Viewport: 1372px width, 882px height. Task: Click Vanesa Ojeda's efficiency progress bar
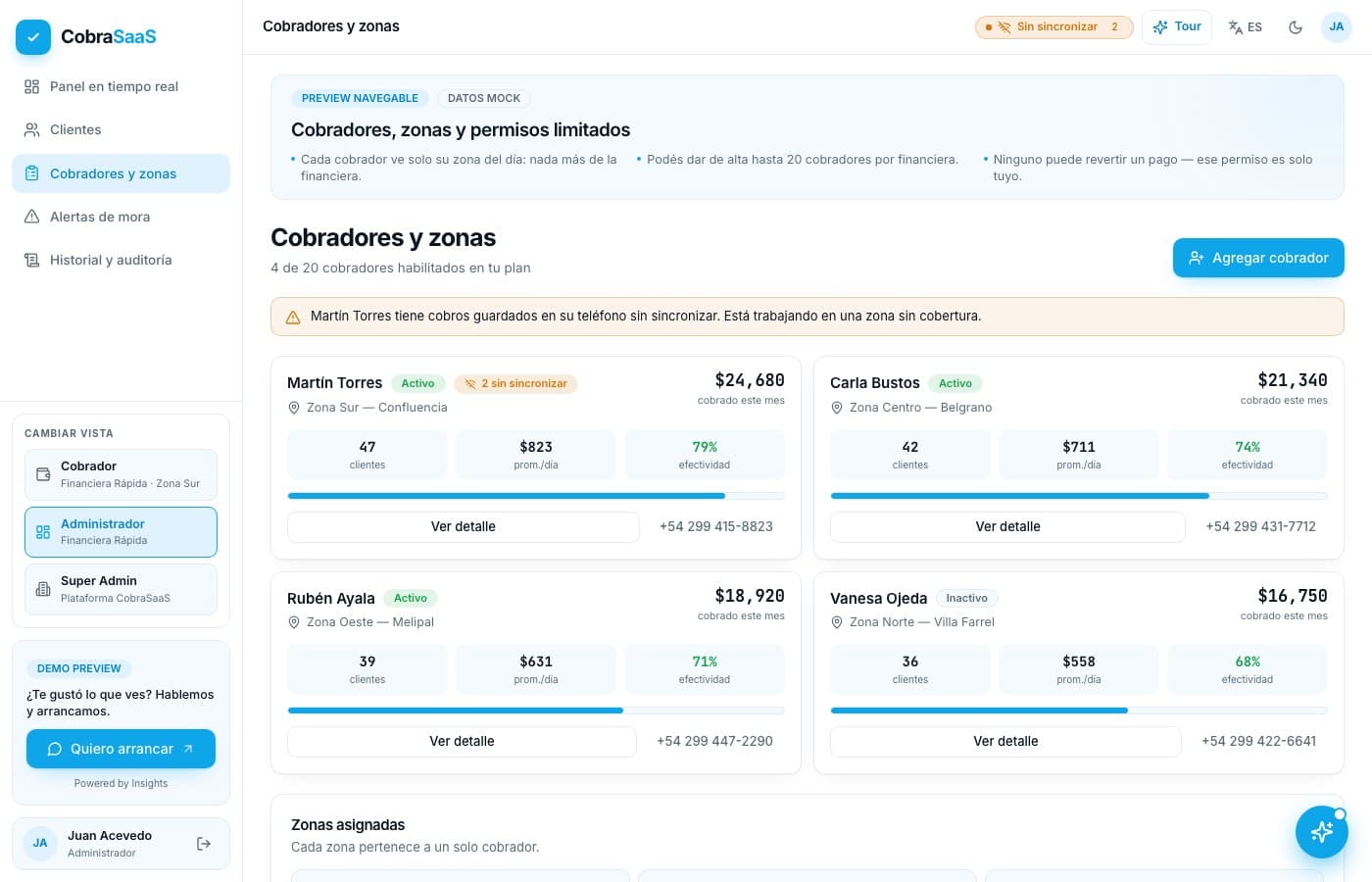click(x=1079, y=710)
